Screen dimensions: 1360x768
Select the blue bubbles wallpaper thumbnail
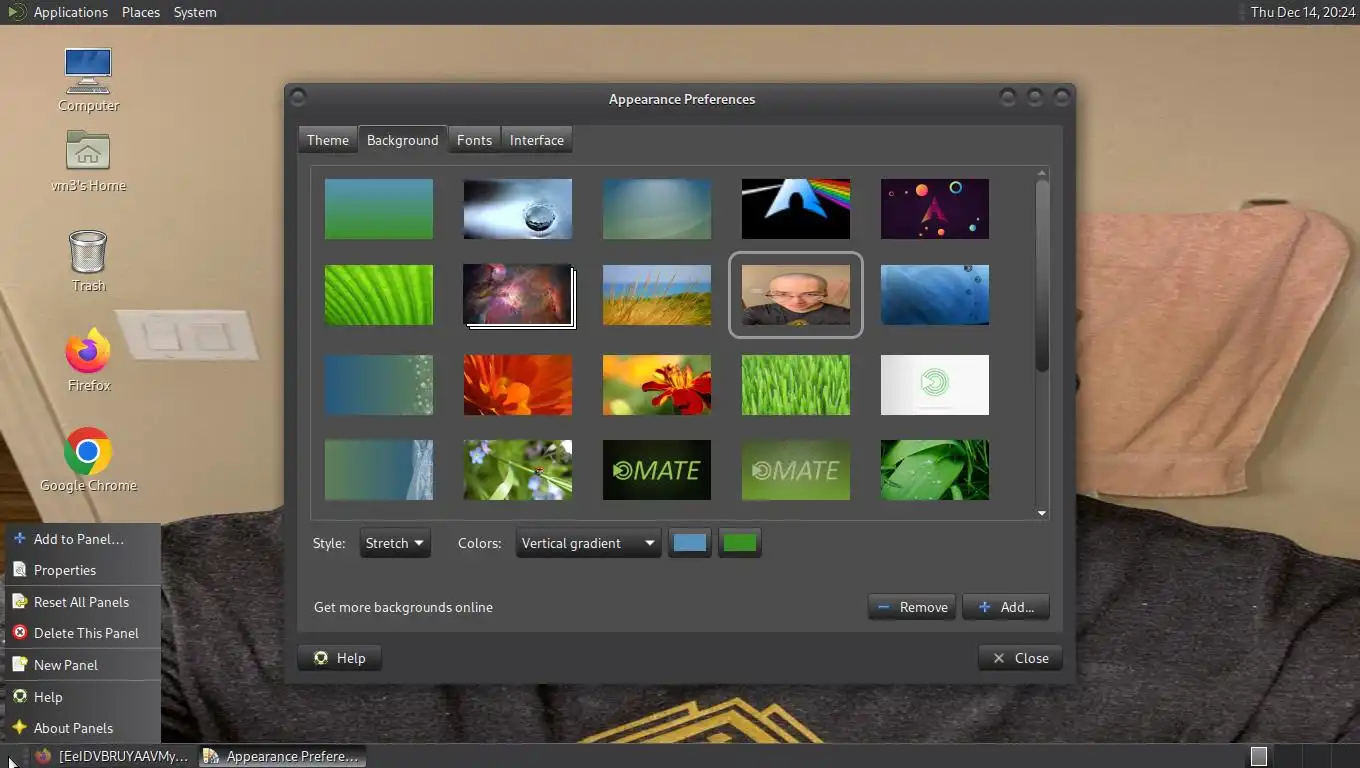pyautogui.click(x=935, y=295)
